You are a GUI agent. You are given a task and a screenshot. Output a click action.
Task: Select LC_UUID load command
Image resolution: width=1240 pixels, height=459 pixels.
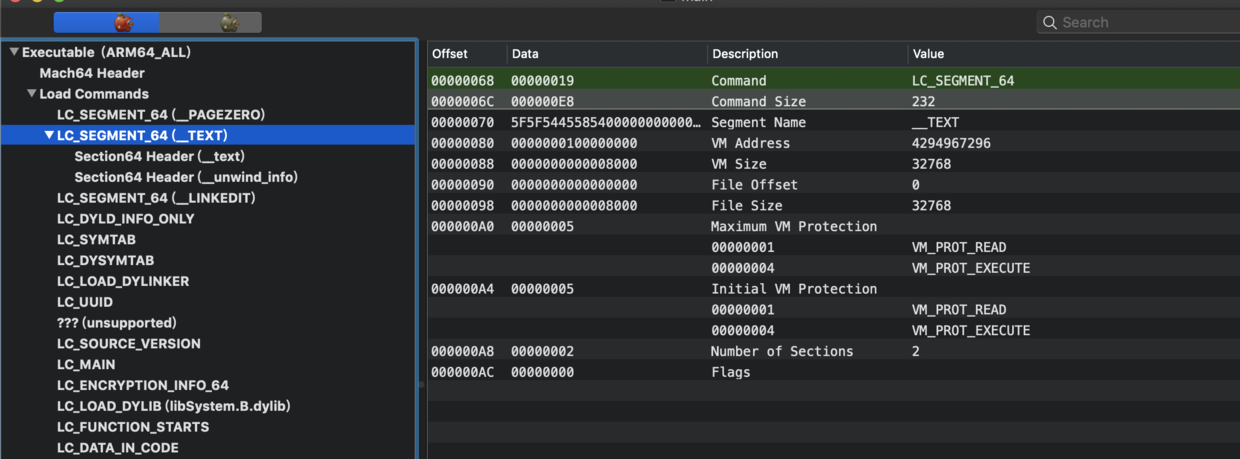coord(85,302)
